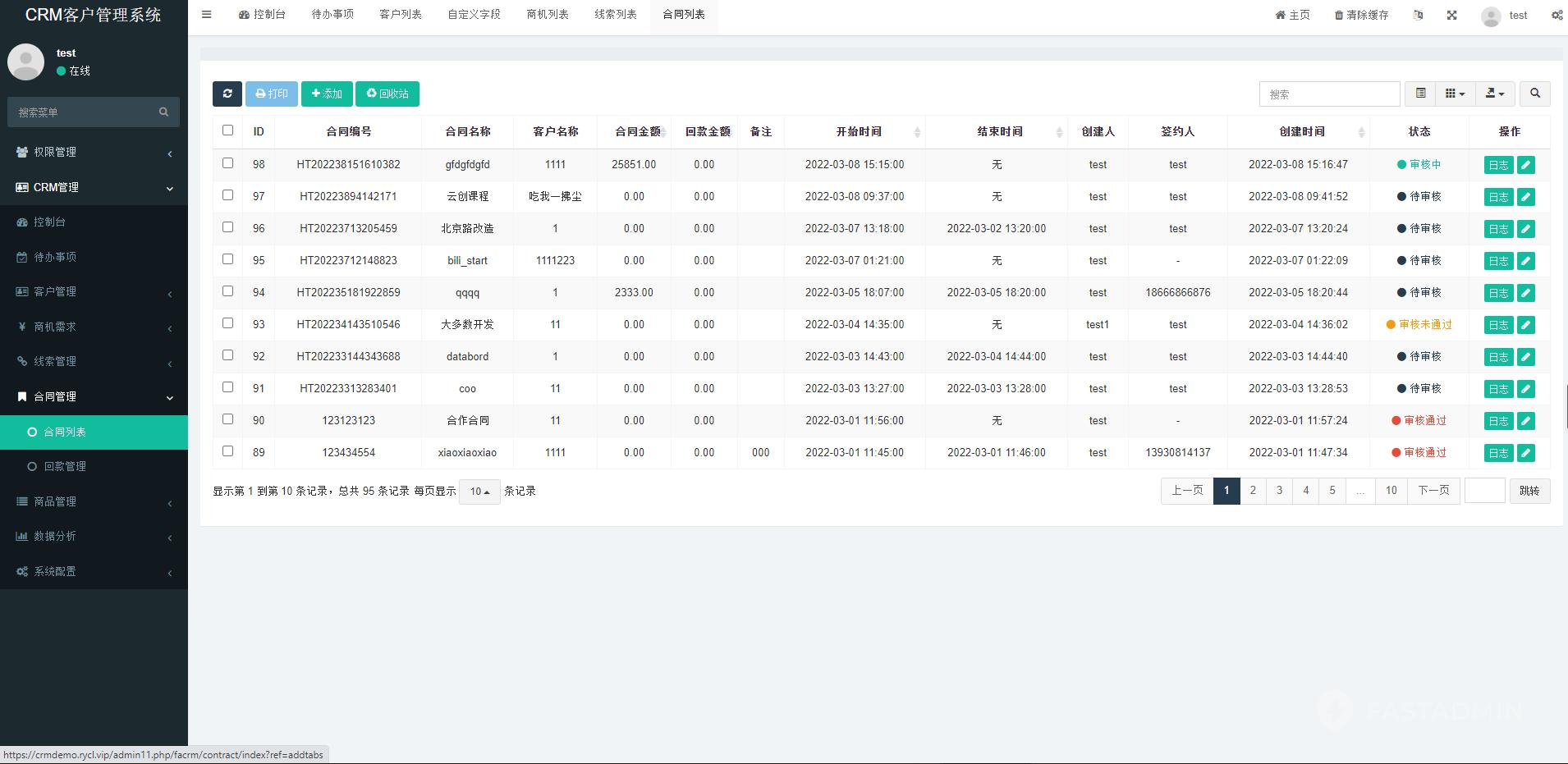The width and height of the screenshot is (1568, 764).
Task: Click the sidebar menu search magnifier
Action: [x=164, y=112]
